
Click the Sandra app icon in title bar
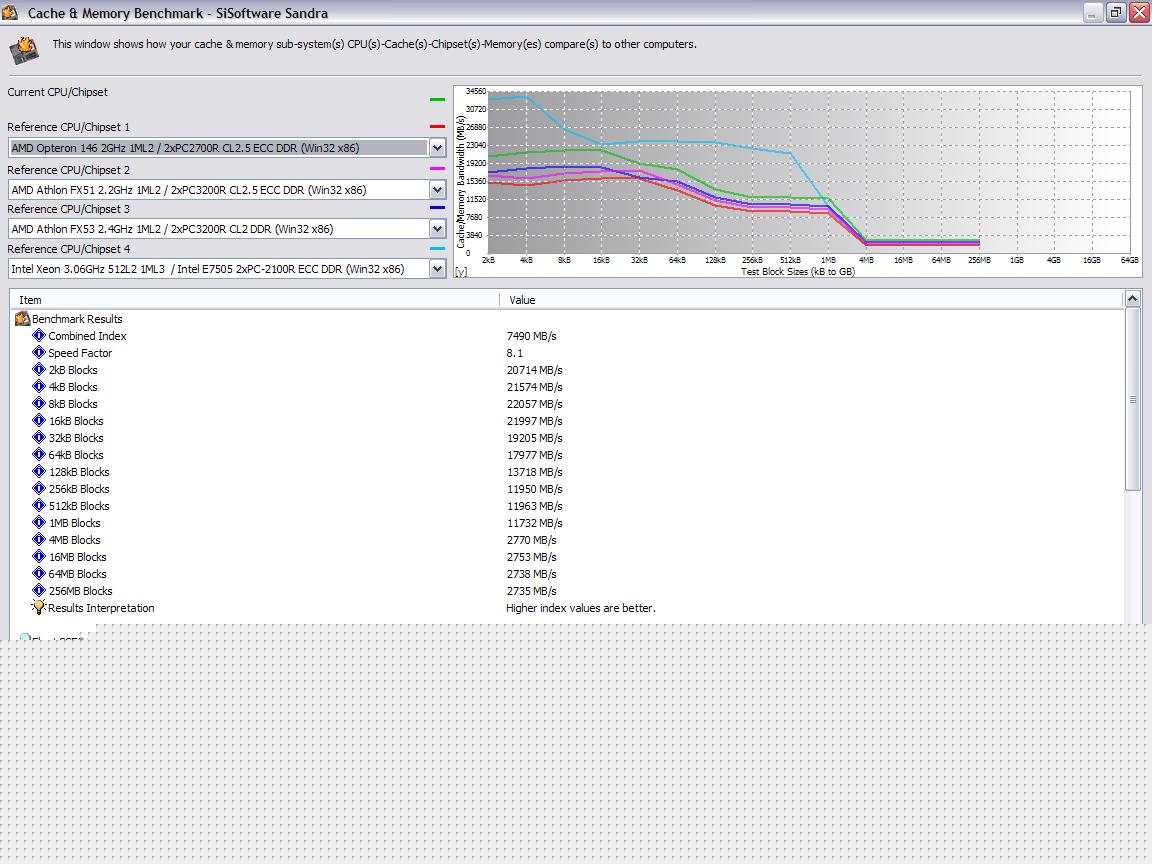(10, 12)
